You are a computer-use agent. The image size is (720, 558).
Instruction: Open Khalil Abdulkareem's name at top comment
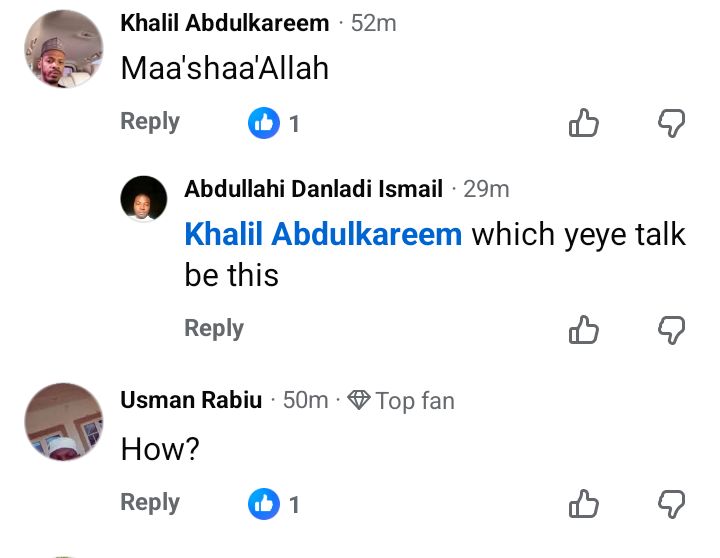pyautogui.click(x=224, y=23)
